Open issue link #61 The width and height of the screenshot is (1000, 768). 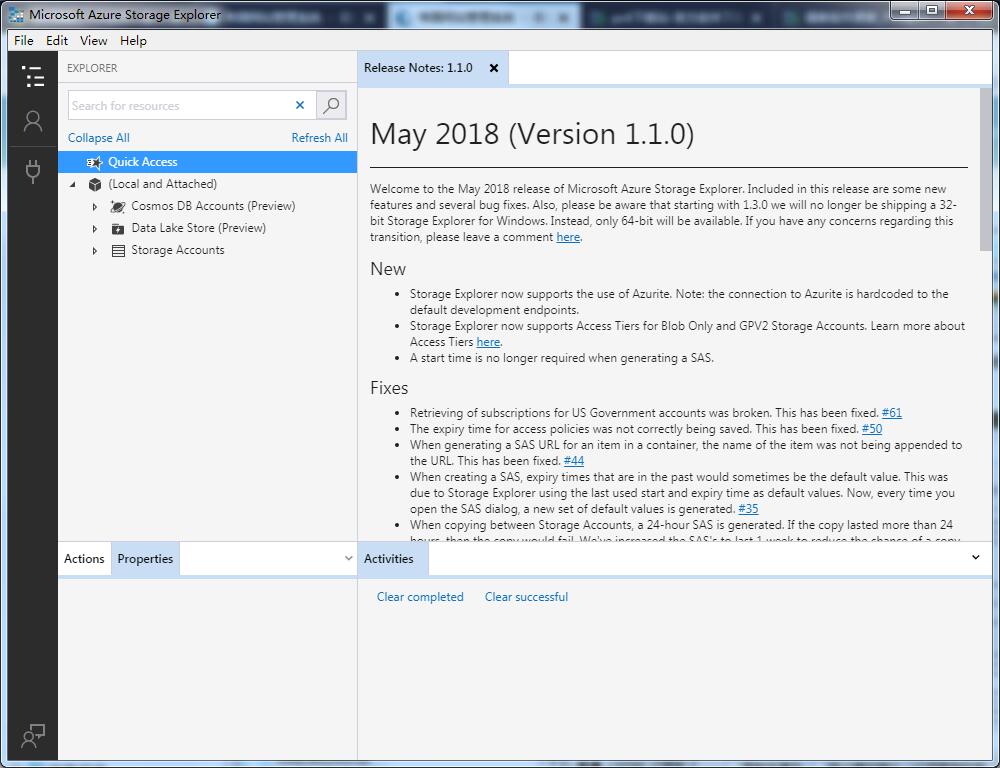892,413
